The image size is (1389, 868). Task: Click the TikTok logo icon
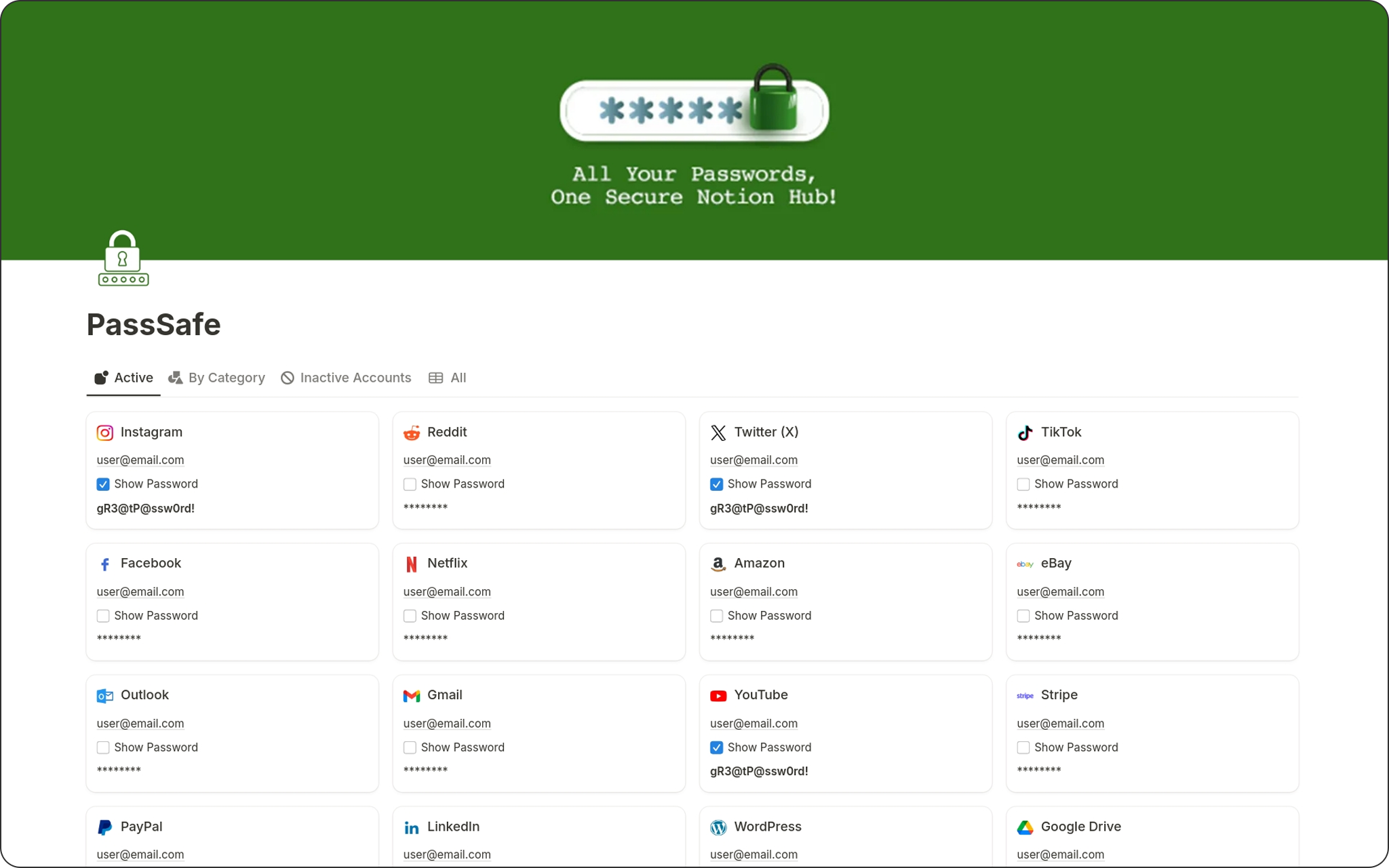(1025, 433)
